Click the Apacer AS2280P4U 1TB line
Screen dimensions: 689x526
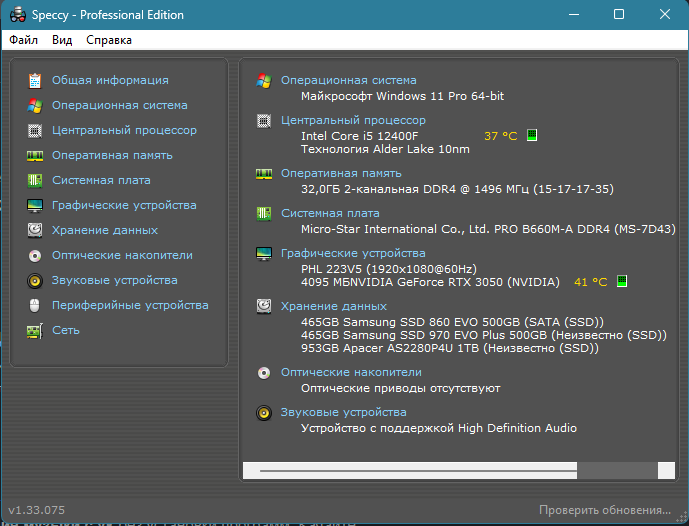pos(450,348)
